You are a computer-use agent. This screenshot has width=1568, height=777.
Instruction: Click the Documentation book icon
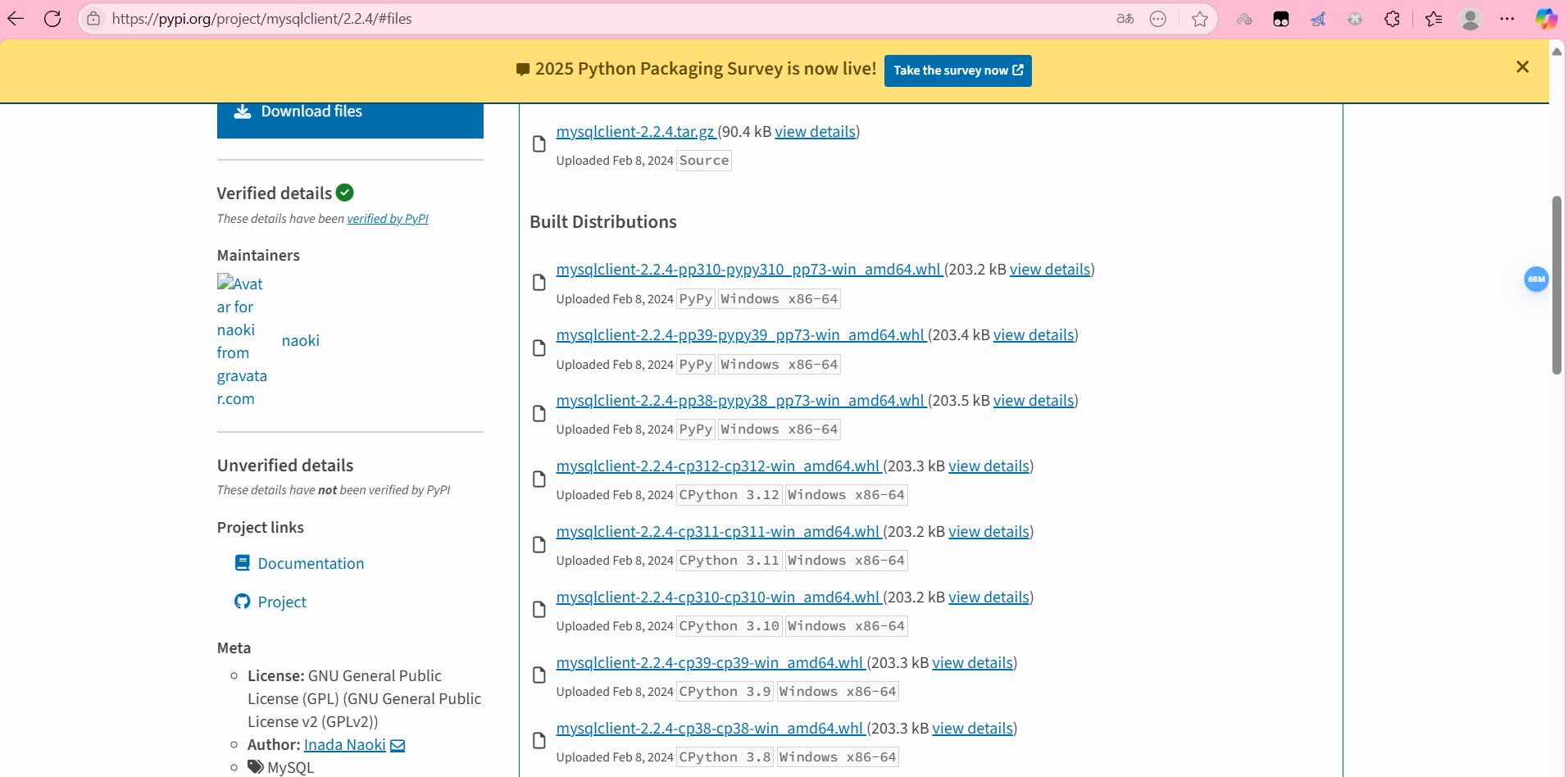[242, 563]
